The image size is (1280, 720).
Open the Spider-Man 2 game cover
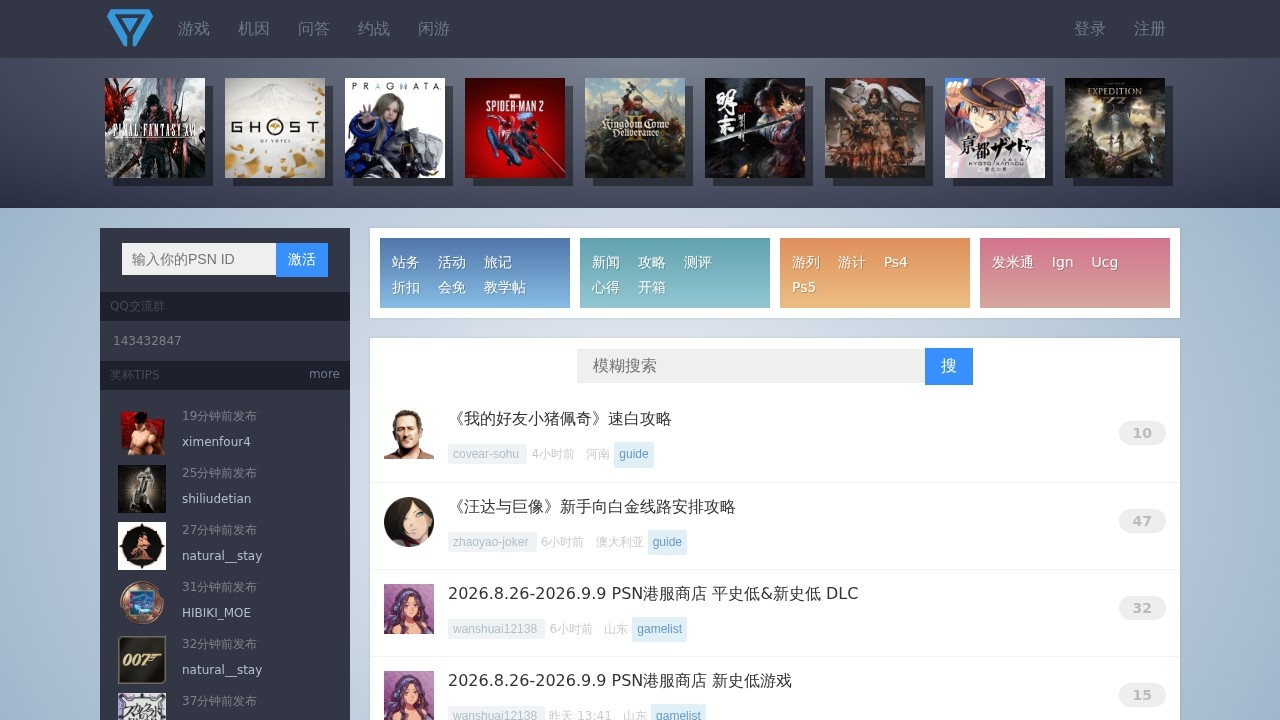pos(515,128)
